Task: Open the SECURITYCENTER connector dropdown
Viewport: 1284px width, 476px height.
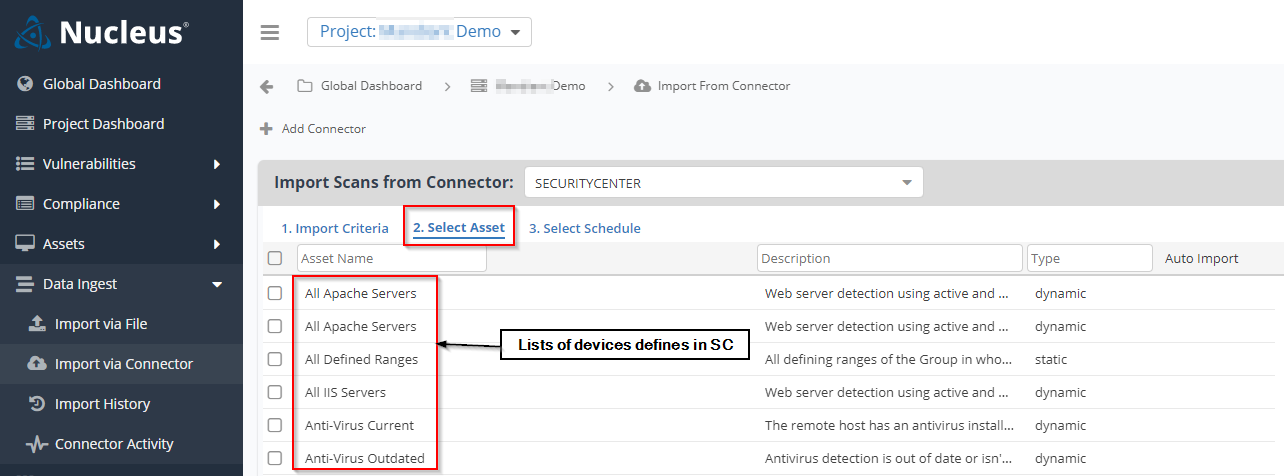Action: click(x=723, y=183)
